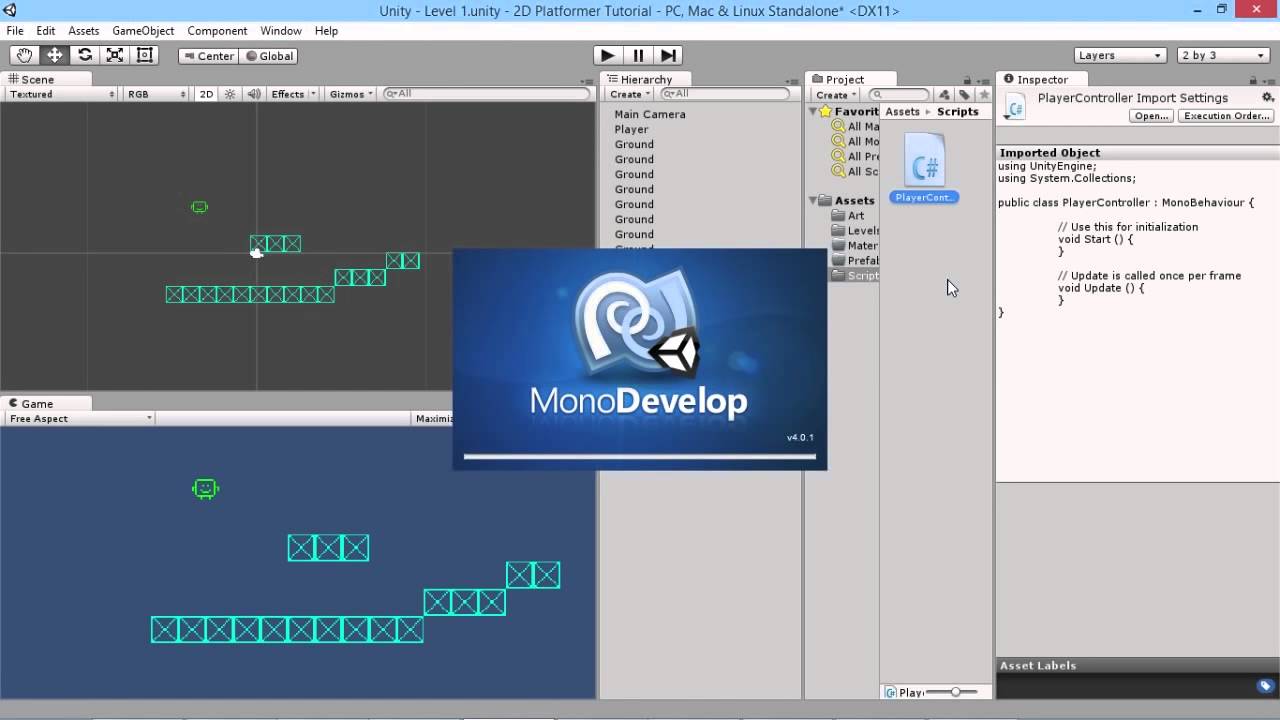Collapse the Assets folder tree
Screen dimensions: 1280x720
tap(813, 200)
